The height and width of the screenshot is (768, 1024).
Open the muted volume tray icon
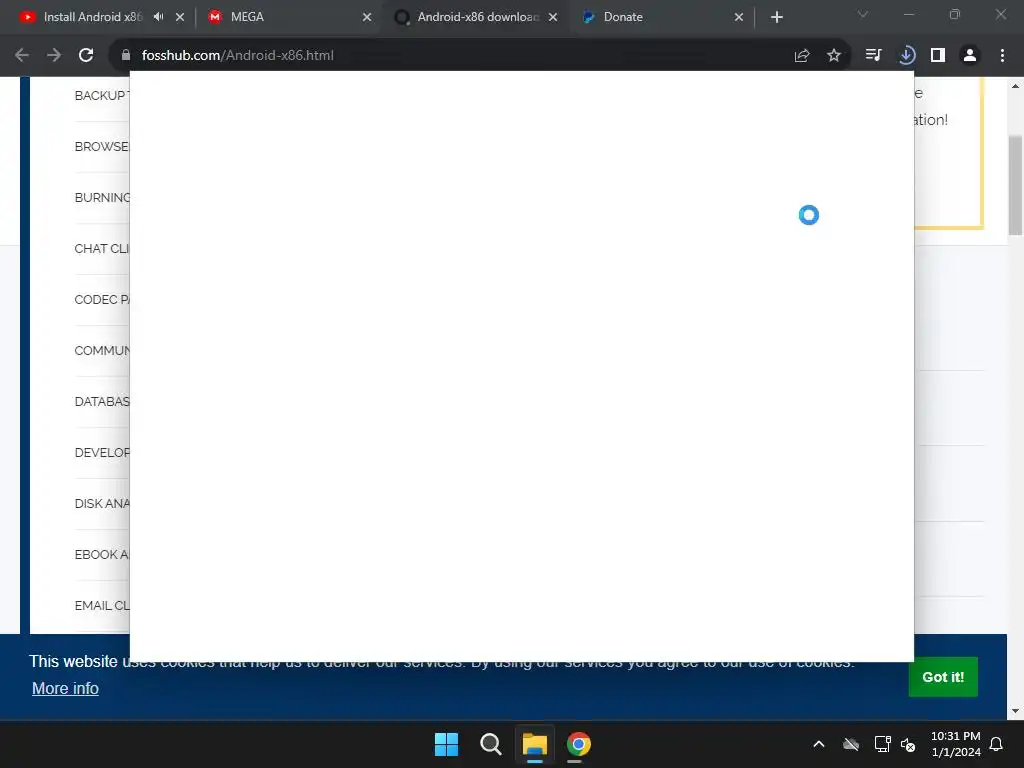tap(908, 744)
